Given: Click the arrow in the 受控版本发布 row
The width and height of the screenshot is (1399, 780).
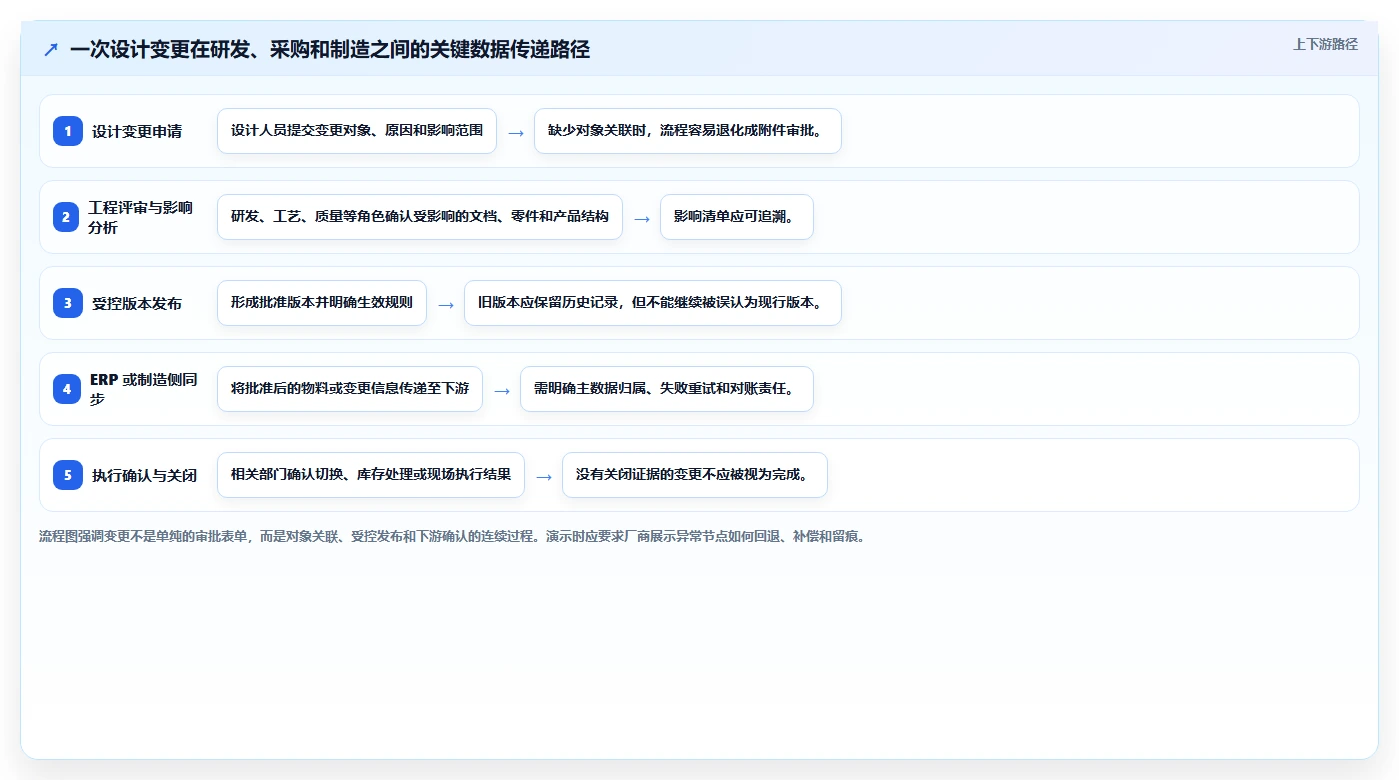Looking at the screenshot, I should pos(446,304).
